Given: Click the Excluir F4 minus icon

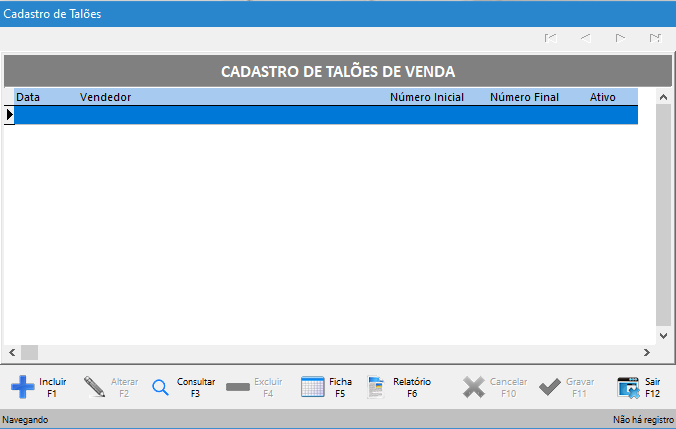Looking at the screenshot, I should pos(238,387).
